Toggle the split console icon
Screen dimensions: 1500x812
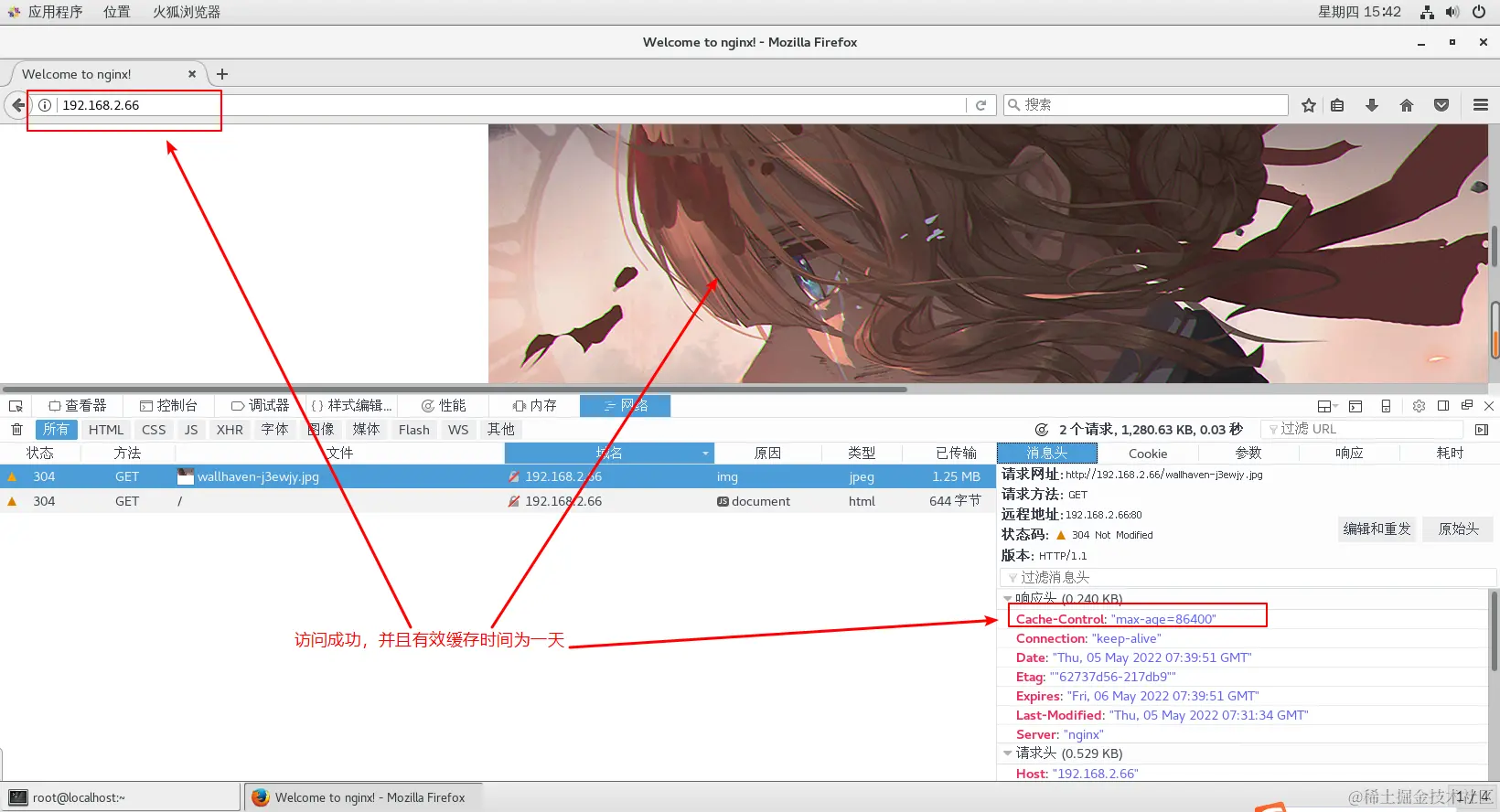coord(1355,406)
